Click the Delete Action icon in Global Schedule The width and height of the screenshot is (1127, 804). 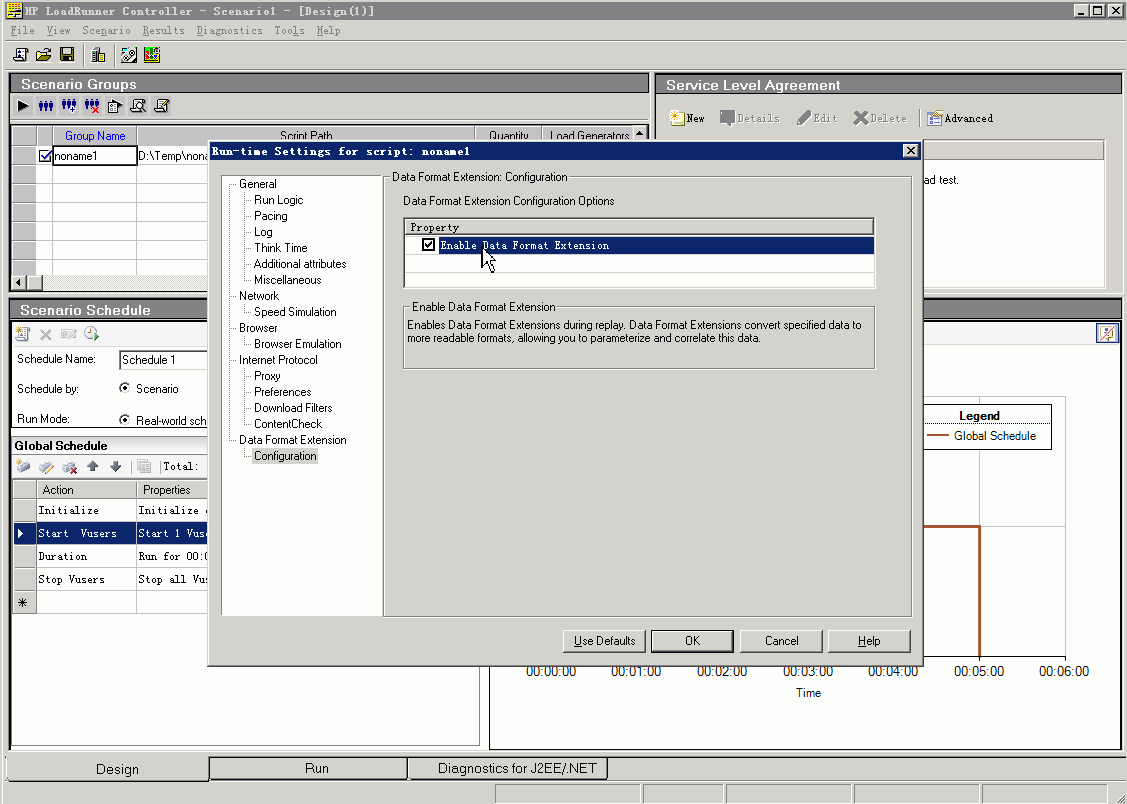70,466
